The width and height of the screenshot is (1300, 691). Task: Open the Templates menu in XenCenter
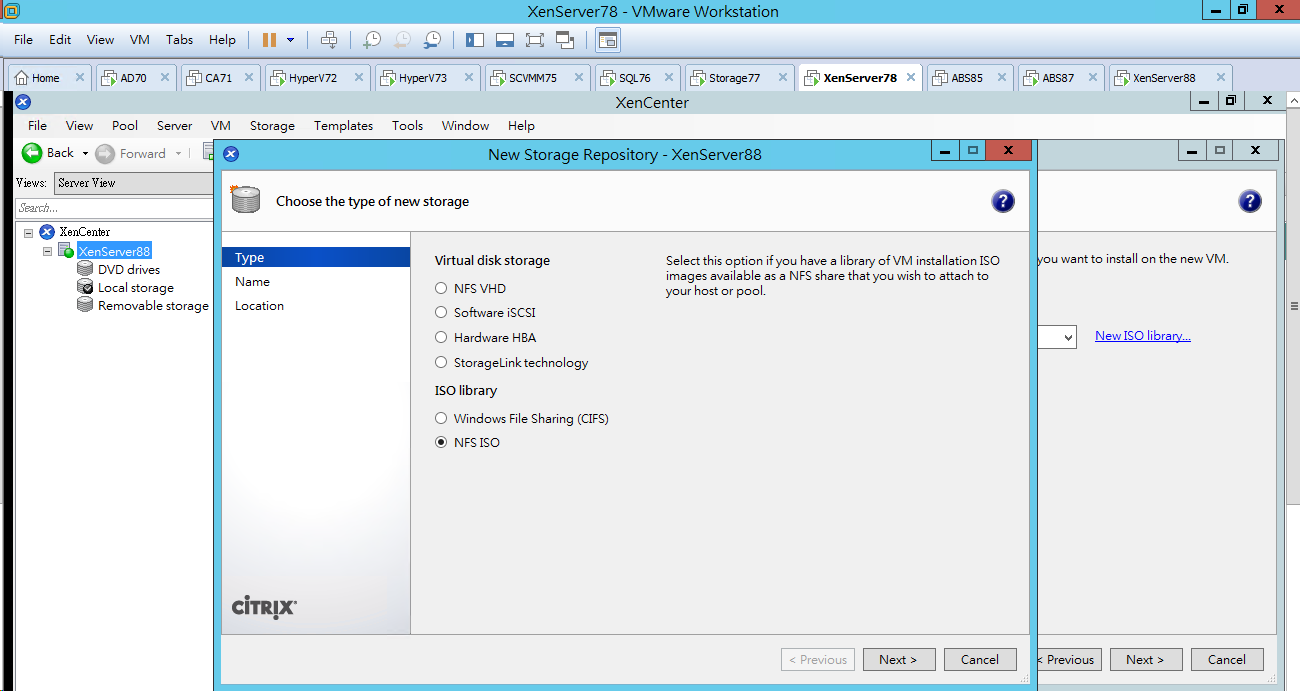[343, 126]
